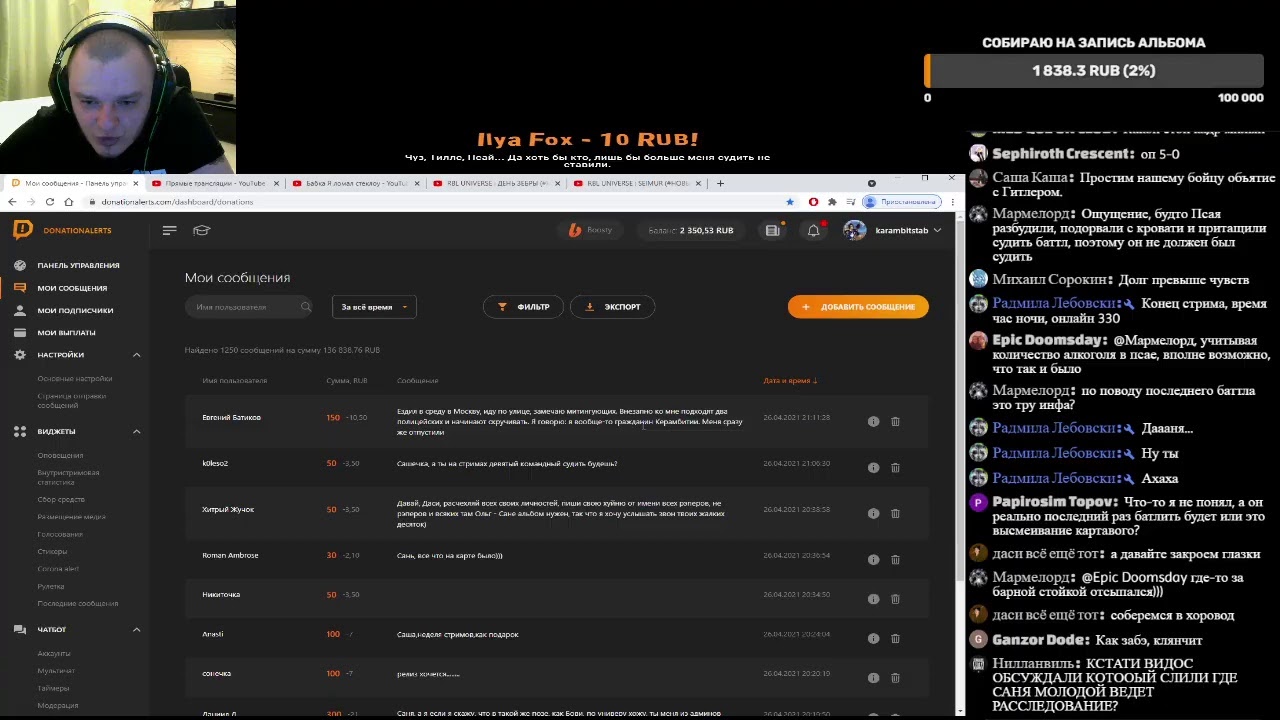1280x720 pixels.
Task: Click the ФИЛЬТР button
Action: coord(523,307)
